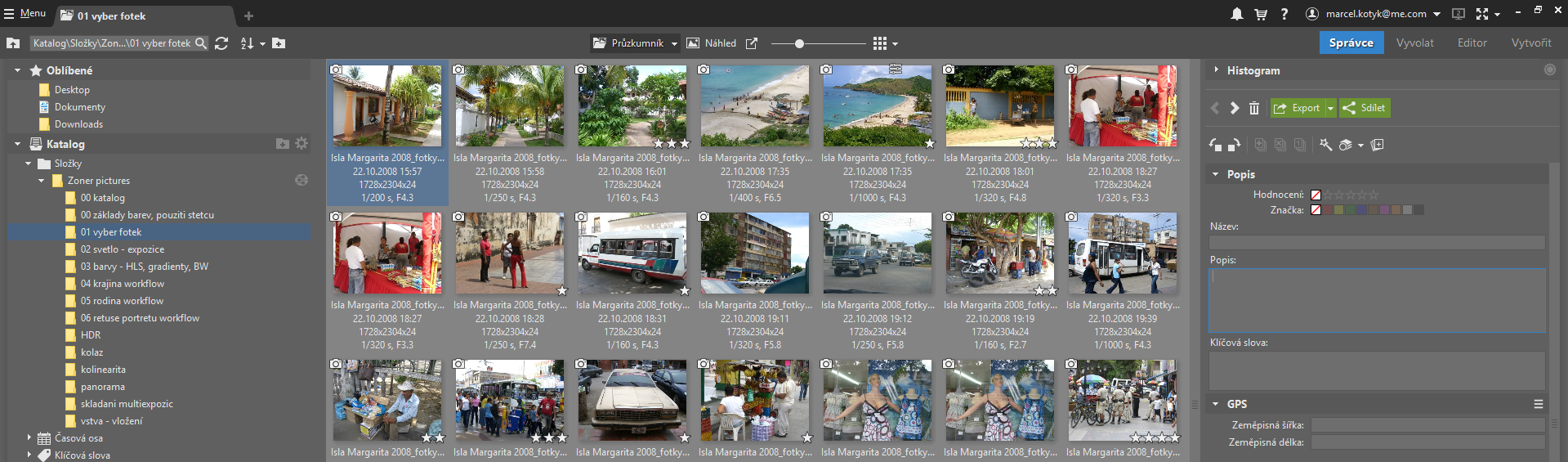Click the second monitor icon
Image resolution: width=1568 pixels, height=462 pixels.
click(x=1459, y=14)
